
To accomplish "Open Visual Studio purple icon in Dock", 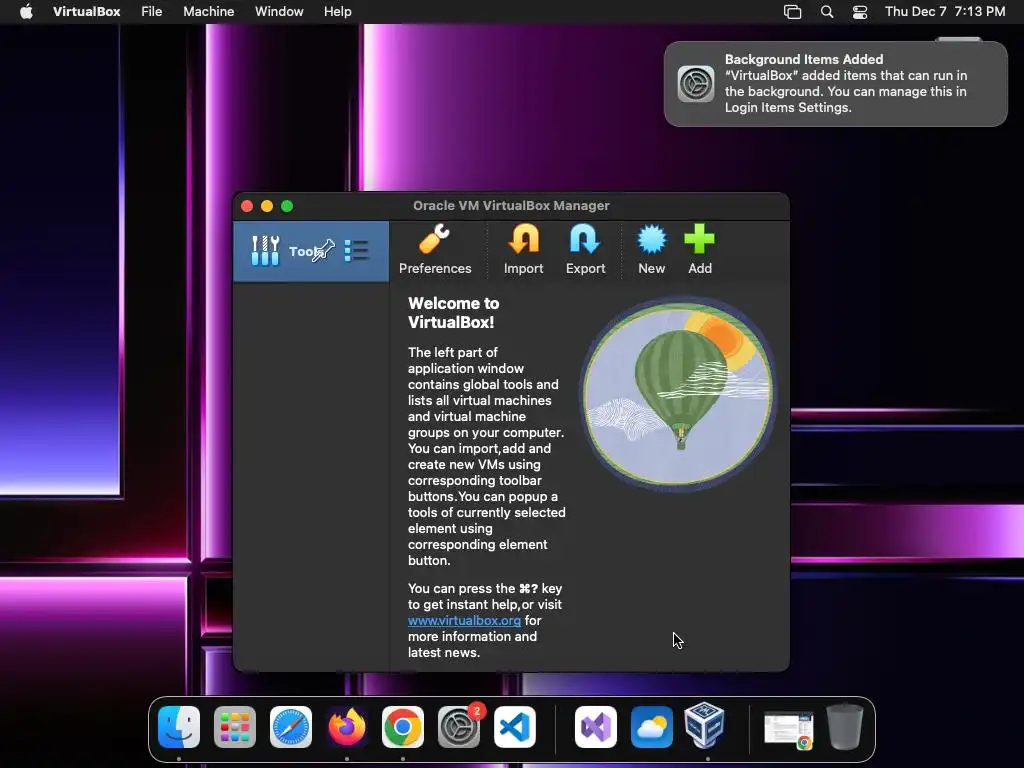I will coord(596,727).
